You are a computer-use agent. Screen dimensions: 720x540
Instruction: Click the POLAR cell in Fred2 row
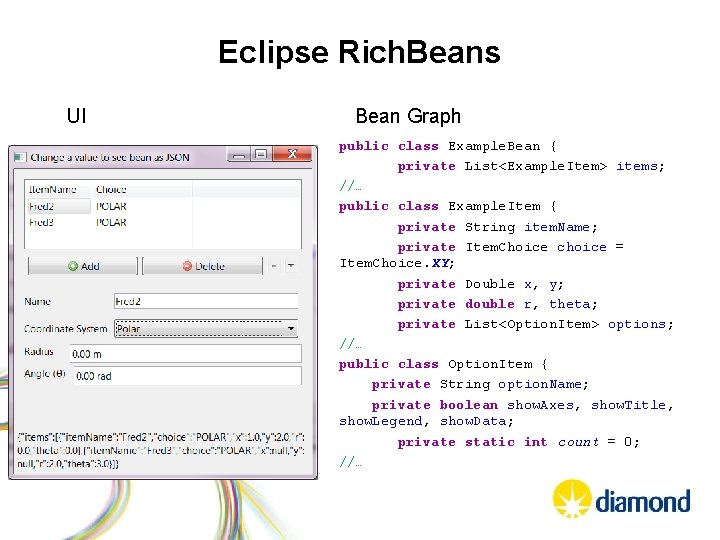[x=111, y=206]
